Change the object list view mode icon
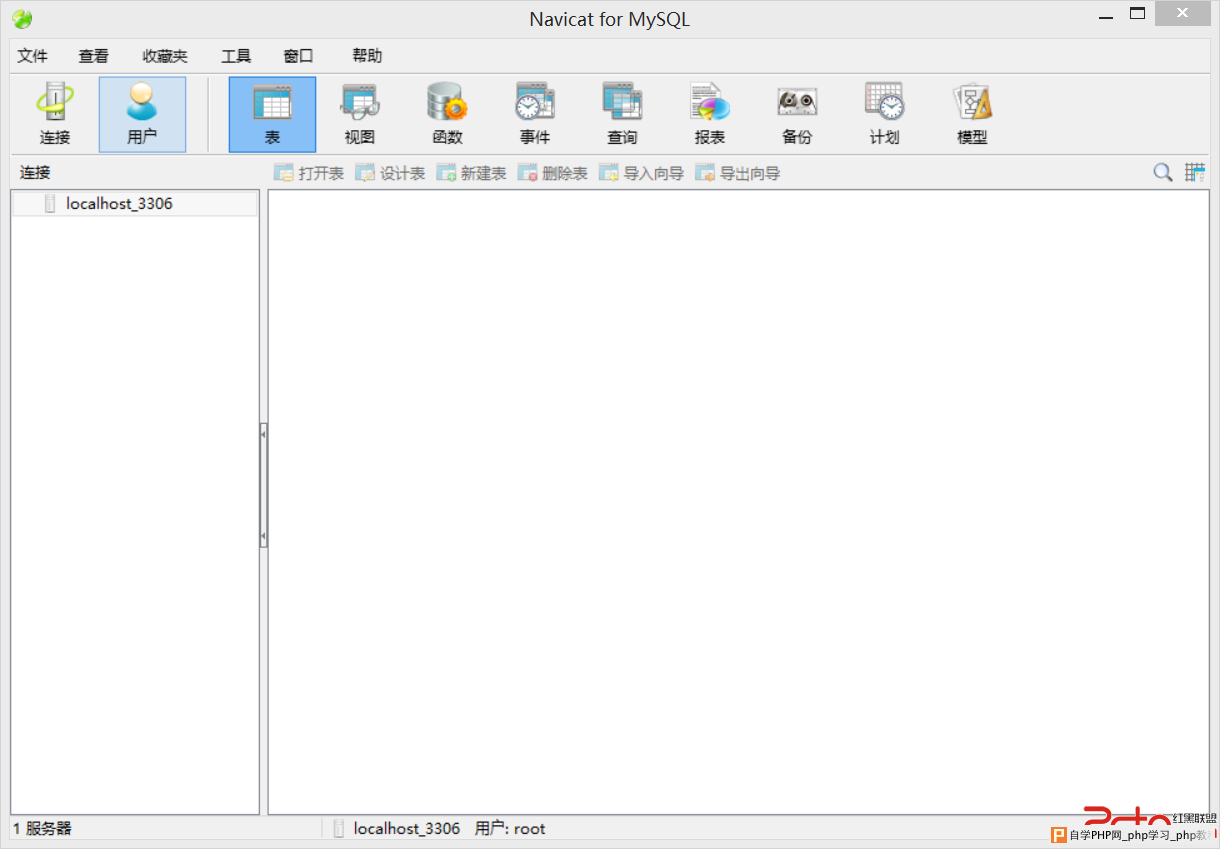The image size is (1220, 849). (x=1195, y=173)
